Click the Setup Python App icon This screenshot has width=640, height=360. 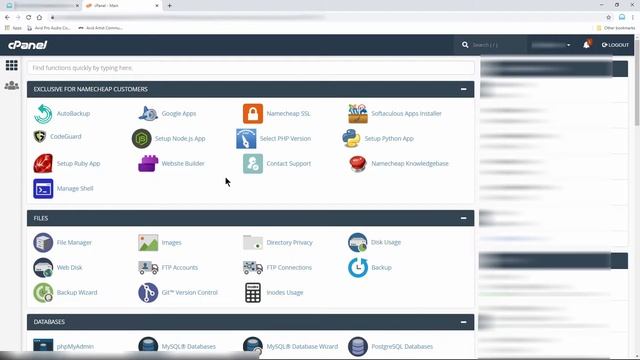tap(351, 138)
